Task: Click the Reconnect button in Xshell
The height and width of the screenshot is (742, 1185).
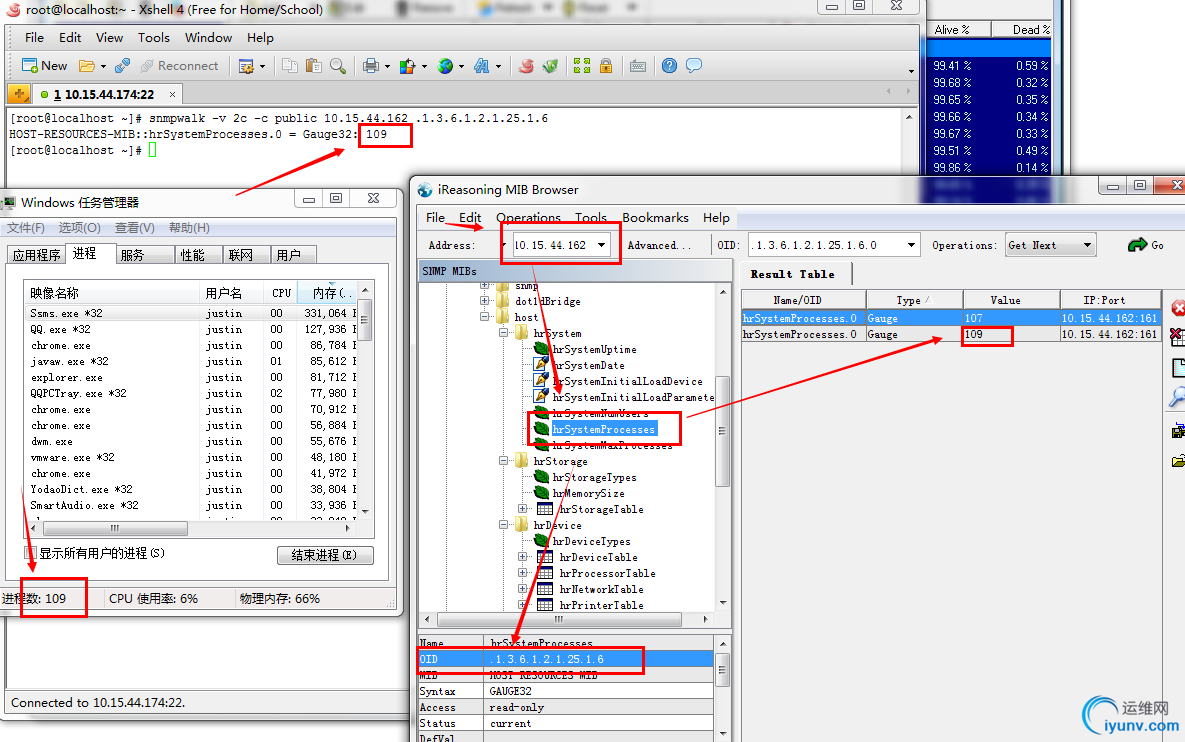Action: click(x=179, y=66)
